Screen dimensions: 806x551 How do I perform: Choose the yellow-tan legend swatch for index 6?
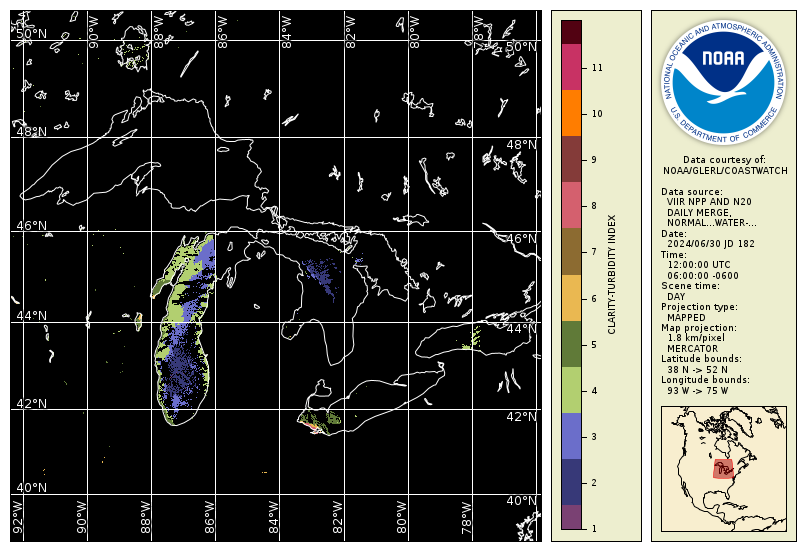571,298
